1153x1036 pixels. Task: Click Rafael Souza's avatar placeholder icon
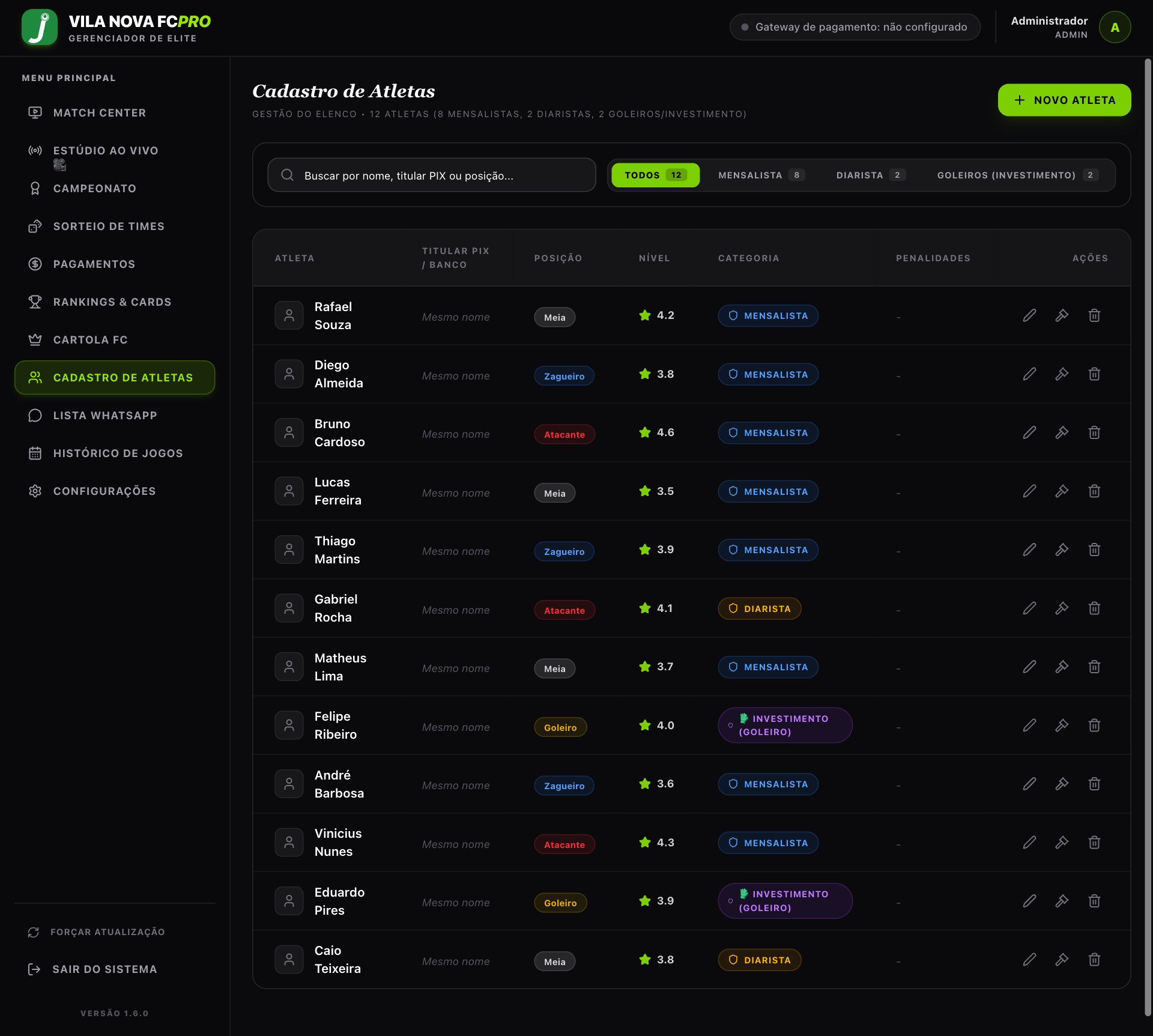(x=289, y=315)
